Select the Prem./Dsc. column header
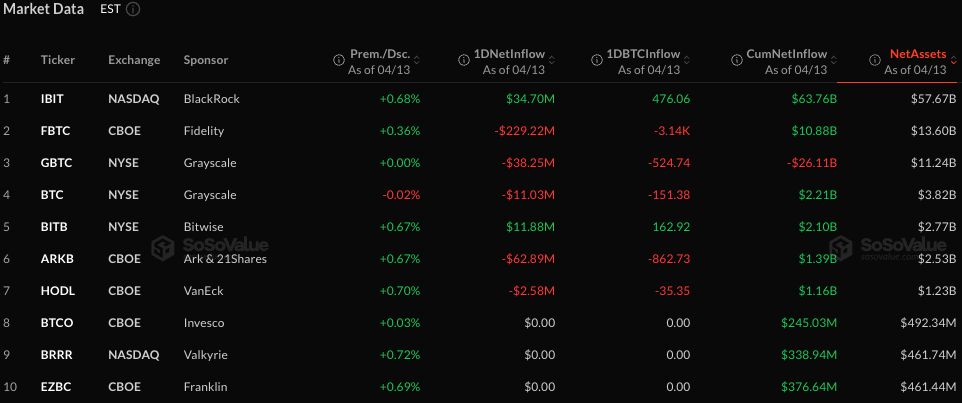Viewport: 962px width, 403px height. click(380, 54)
